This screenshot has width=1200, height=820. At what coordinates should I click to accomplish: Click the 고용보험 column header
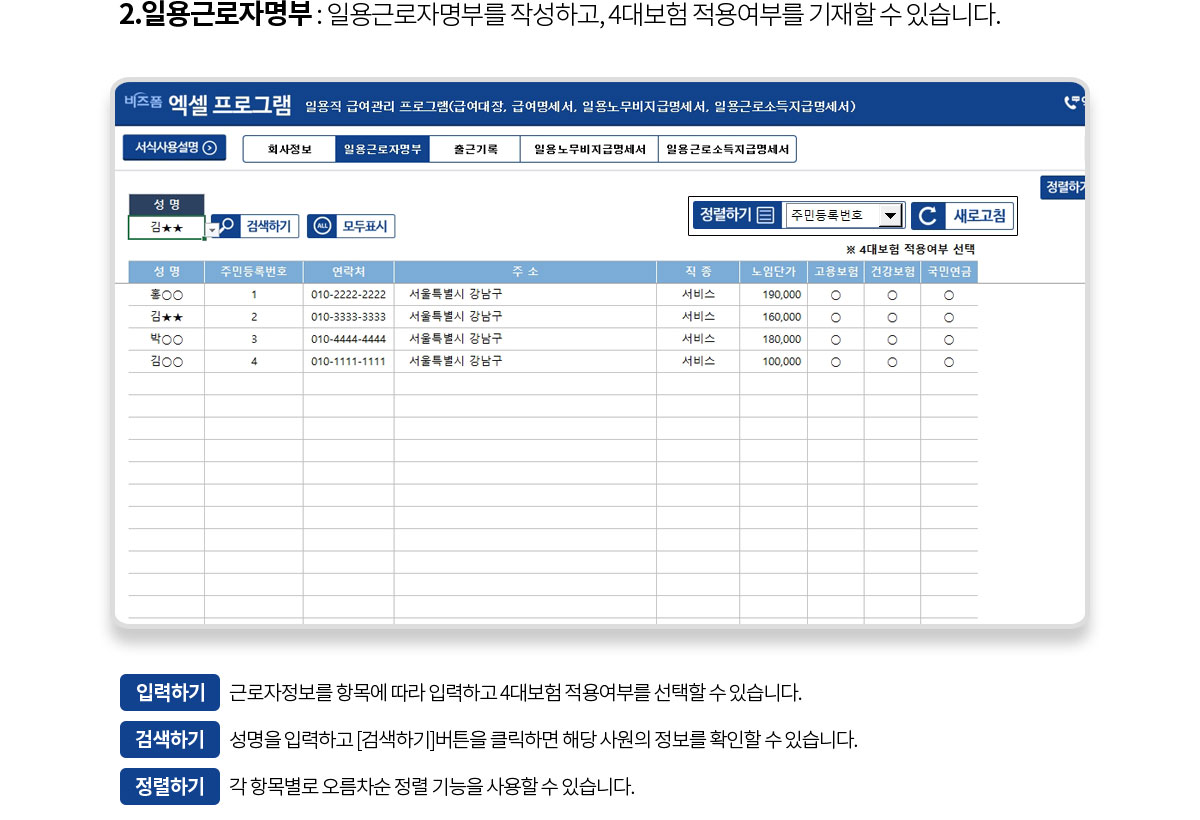(x=836, y=272)
